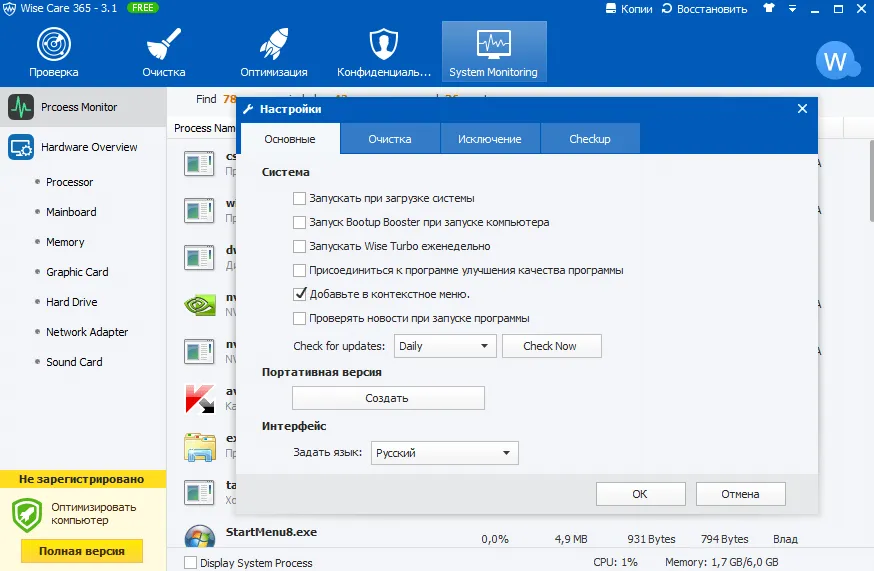Select the Hardware Overview monitor icon
Screen dimensions: 874x571
pyautogui.click(x=21, y=147)
